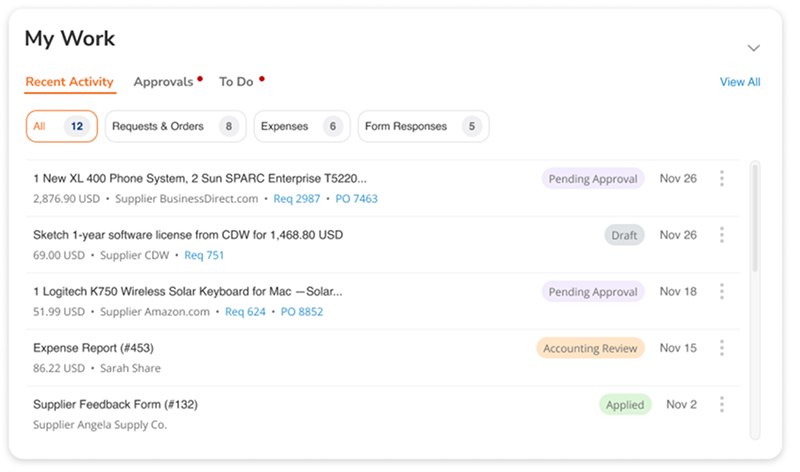
Task: Switch to the To Do tab
Action: pos(237,82)
